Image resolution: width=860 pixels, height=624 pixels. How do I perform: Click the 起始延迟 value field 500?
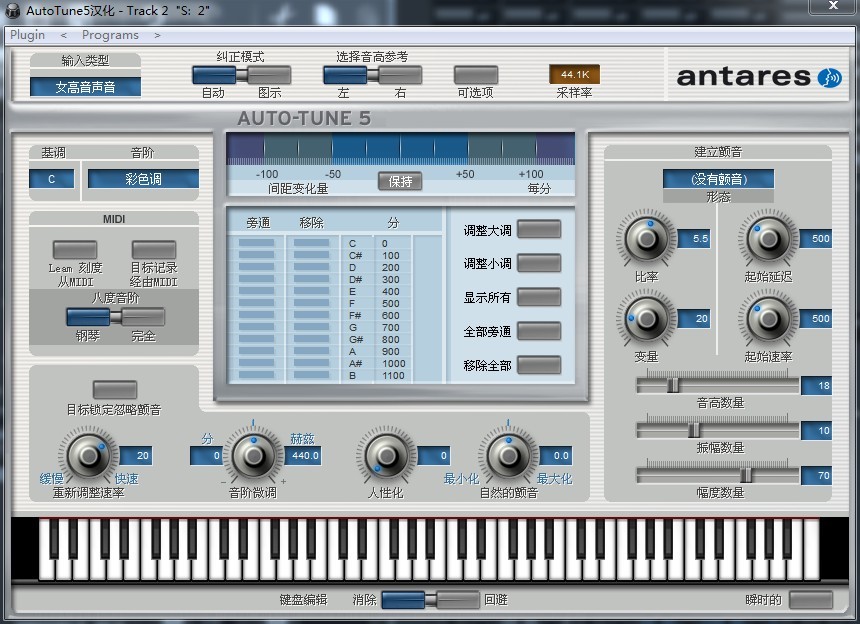pyautogui.click(x=816, y=239)
